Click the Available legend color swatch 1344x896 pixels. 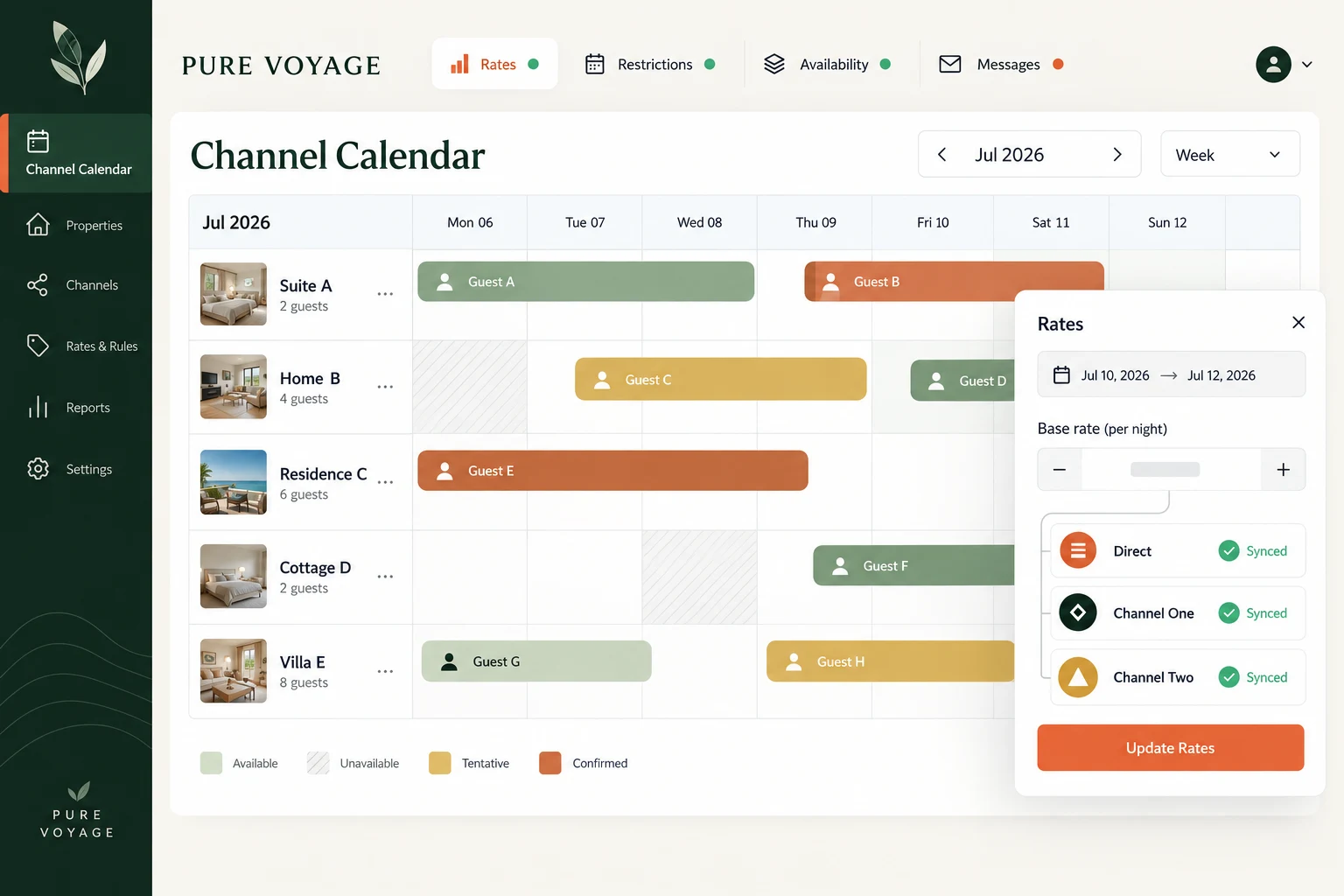coord(211,763)
